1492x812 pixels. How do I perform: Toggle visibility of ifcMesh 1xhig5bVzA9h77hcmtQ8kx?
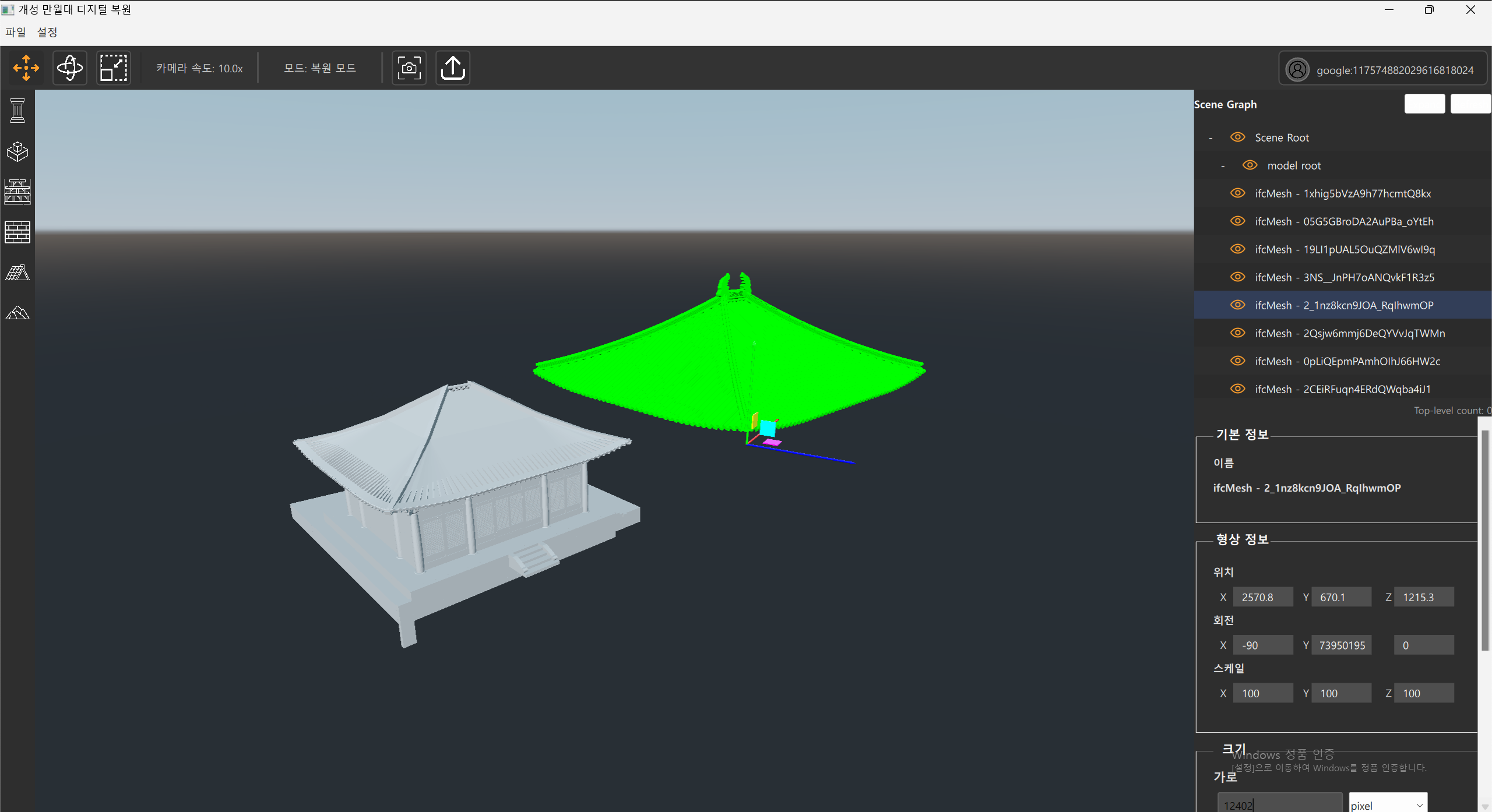pyautogui.click(x=1237, y=193)
